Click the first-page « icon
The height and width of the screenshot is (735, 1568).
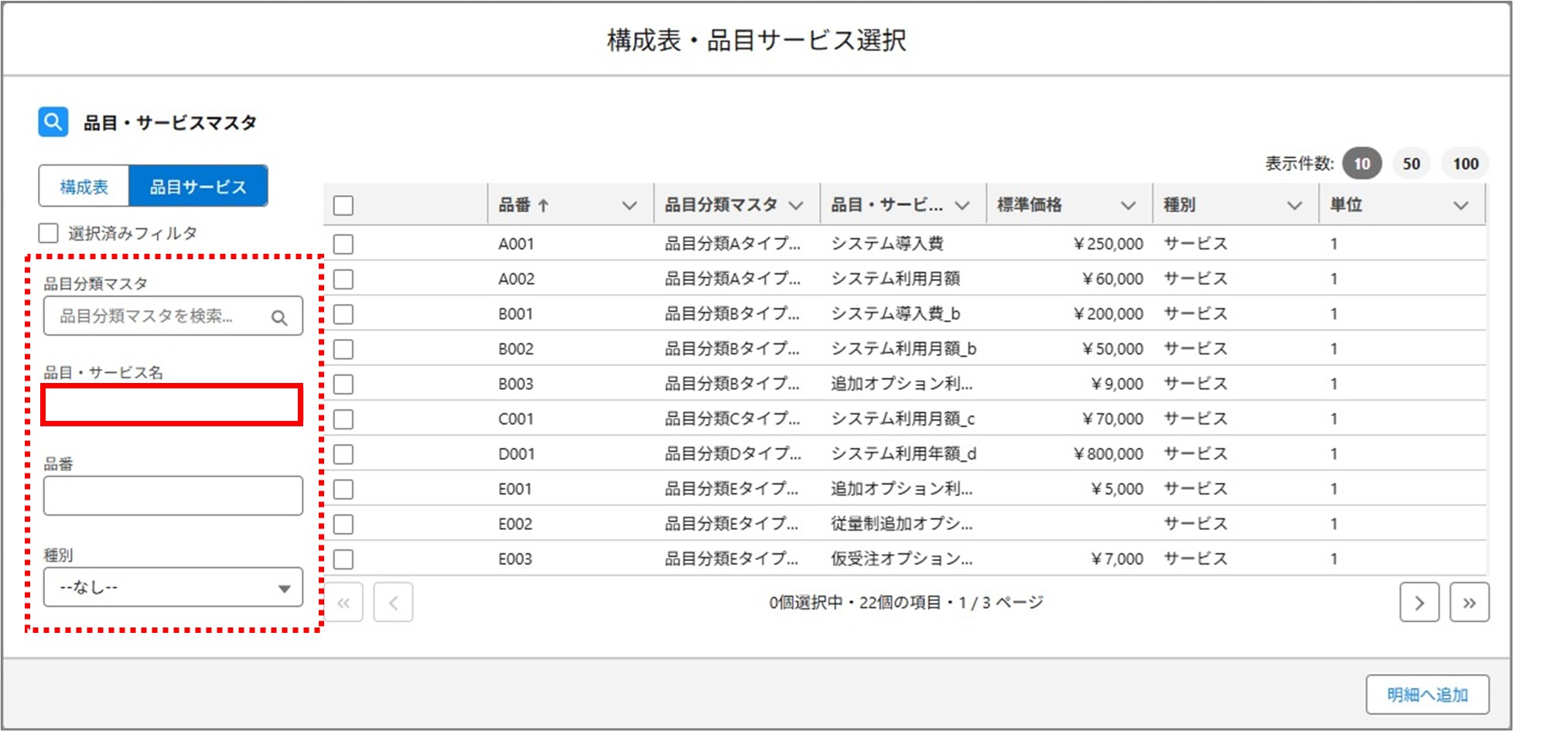click(343, 602)
